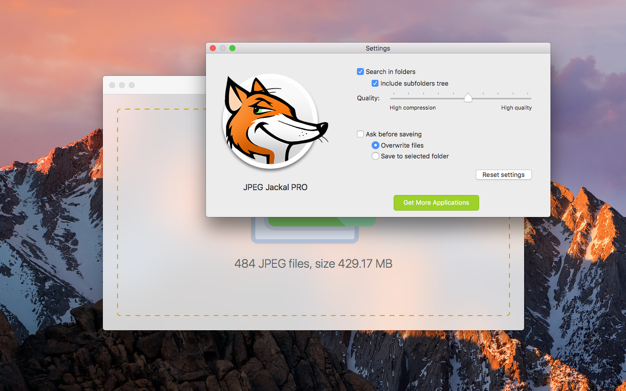Image resolution: width=626 pixels, height=391 pixels.
Task: Enable Ask before saveing checkbox
Action: (360, 134)
